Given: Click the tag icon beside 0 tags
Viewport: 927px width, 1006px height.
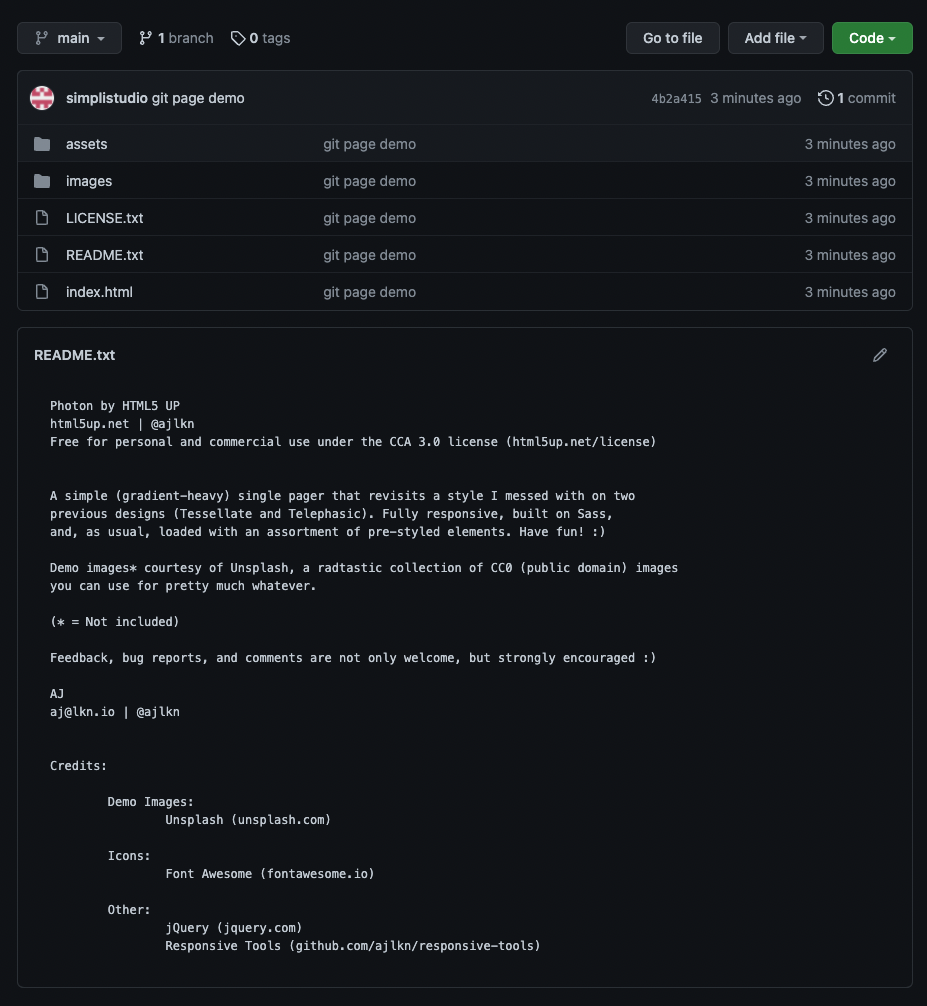Looking at the screenshot, I should (x=238, y=38).
